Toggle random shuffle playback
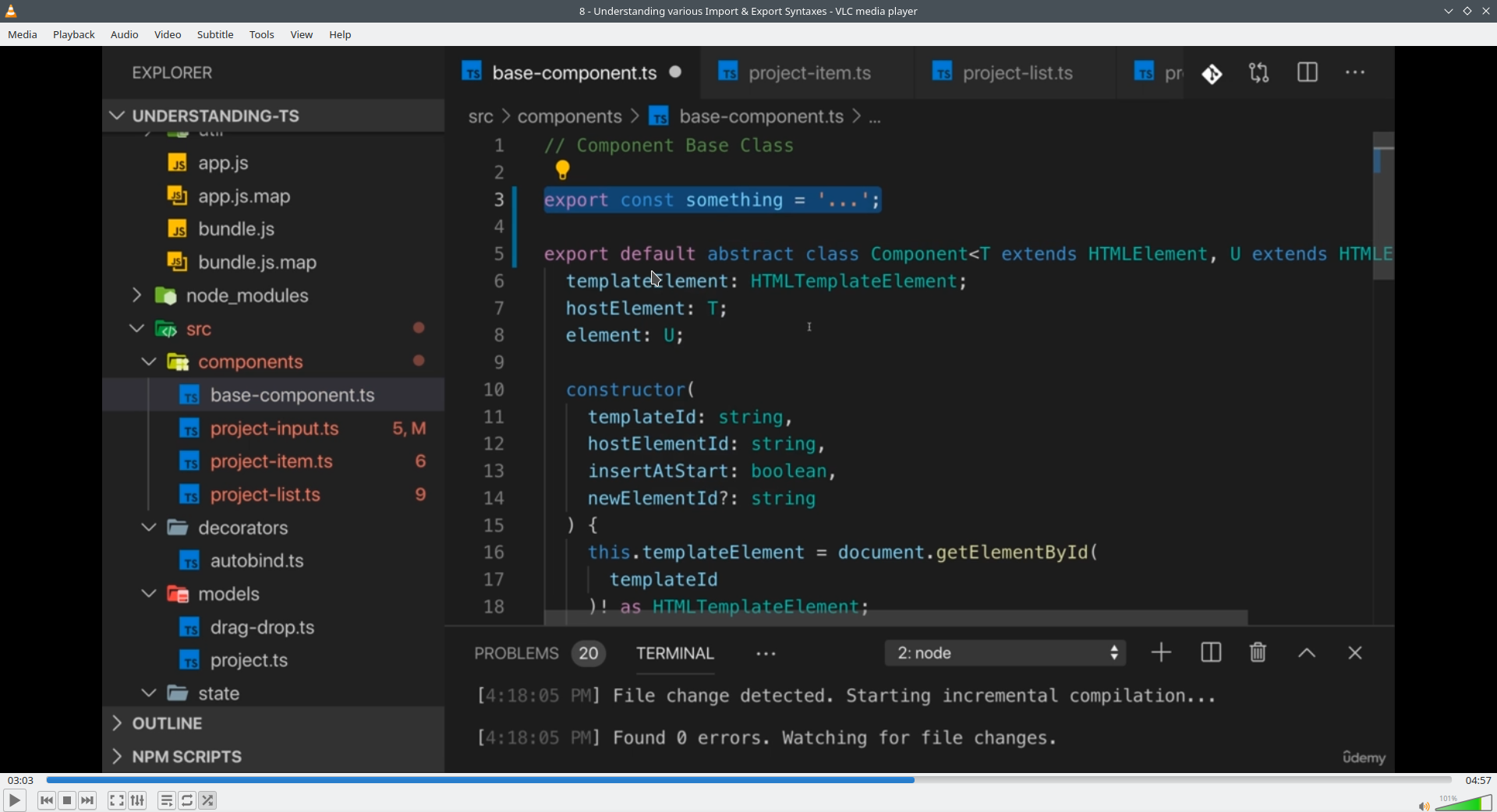The image size is (1497, 812). [x=208, y=800]
